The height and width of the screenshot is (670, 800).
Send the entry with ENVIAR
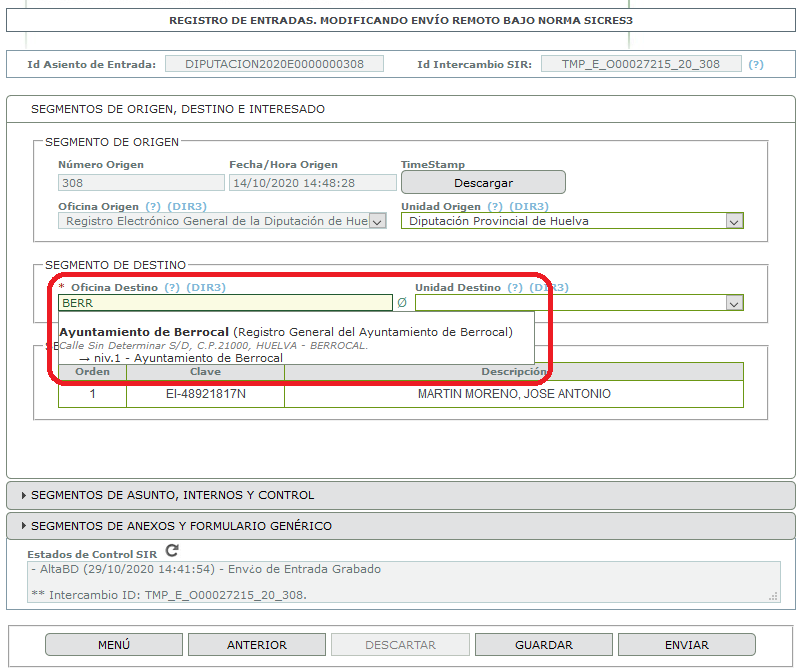[687, 645]
